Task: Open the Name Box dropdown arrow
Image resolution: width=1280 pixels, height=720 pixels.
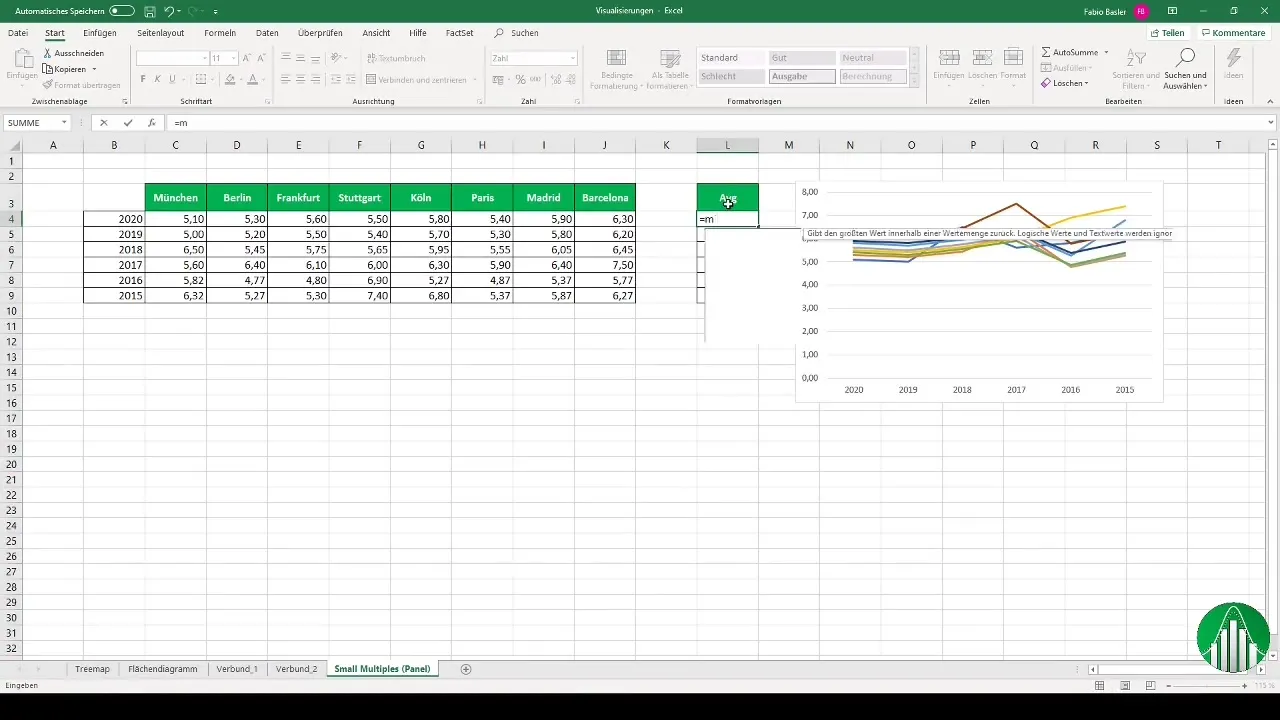Action: tap(64, 123)
